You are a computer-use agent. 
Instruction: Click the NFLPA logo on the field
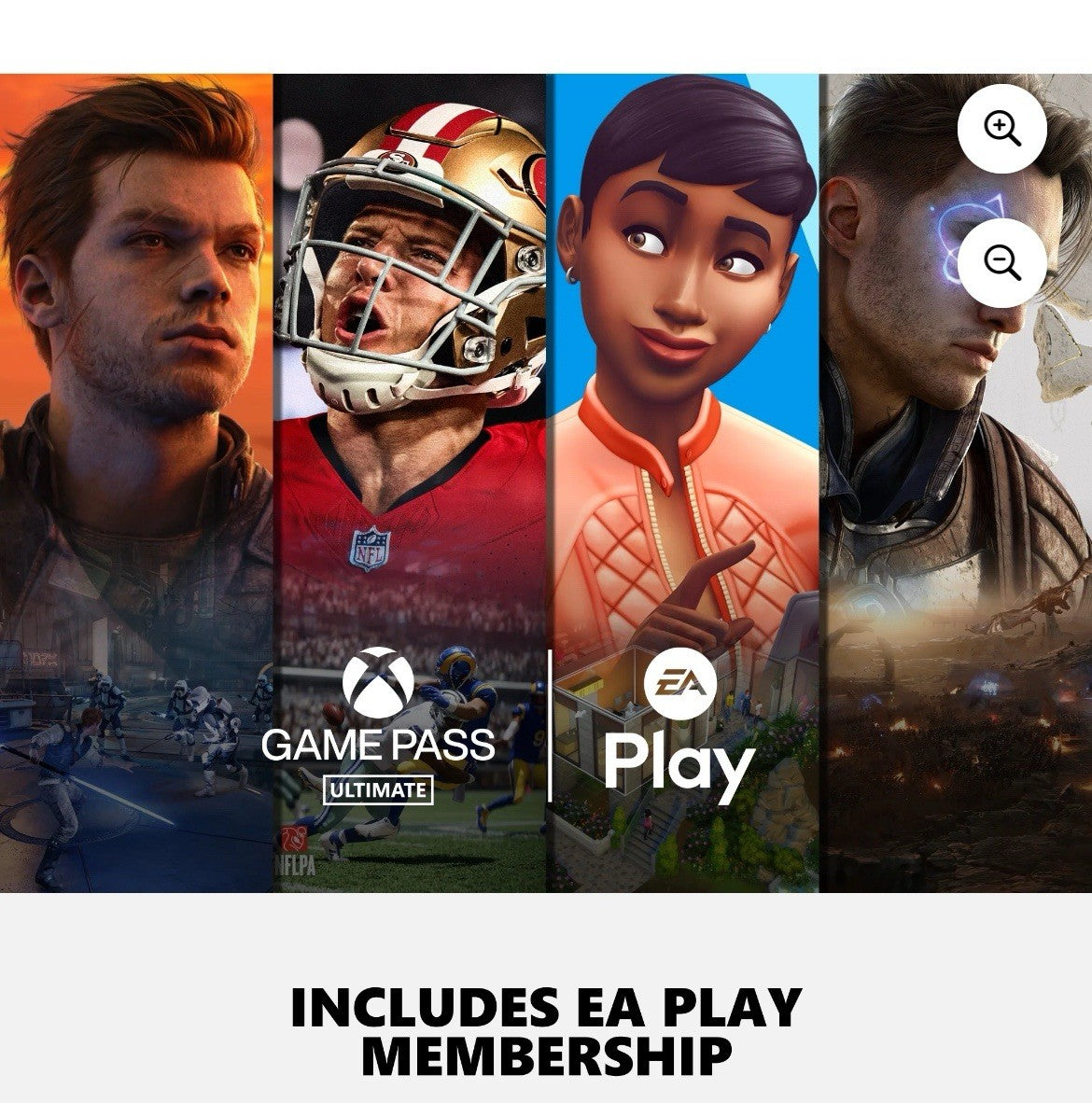point(296,852)
